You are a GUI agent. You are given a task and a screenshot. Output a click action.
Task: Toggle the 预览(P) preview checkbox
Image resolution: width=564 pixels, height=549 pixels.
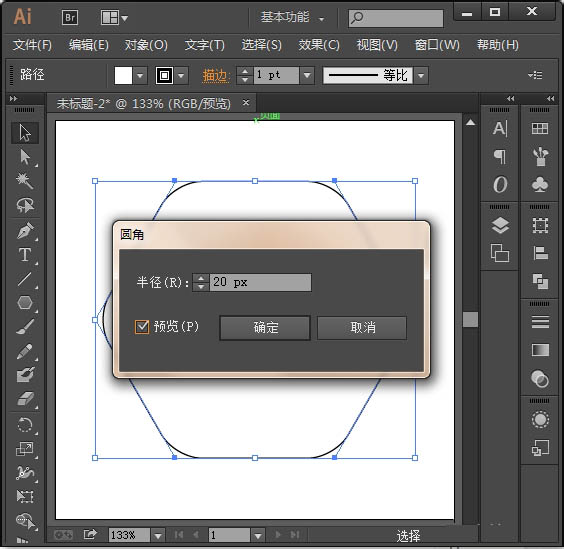click(142, 327)
